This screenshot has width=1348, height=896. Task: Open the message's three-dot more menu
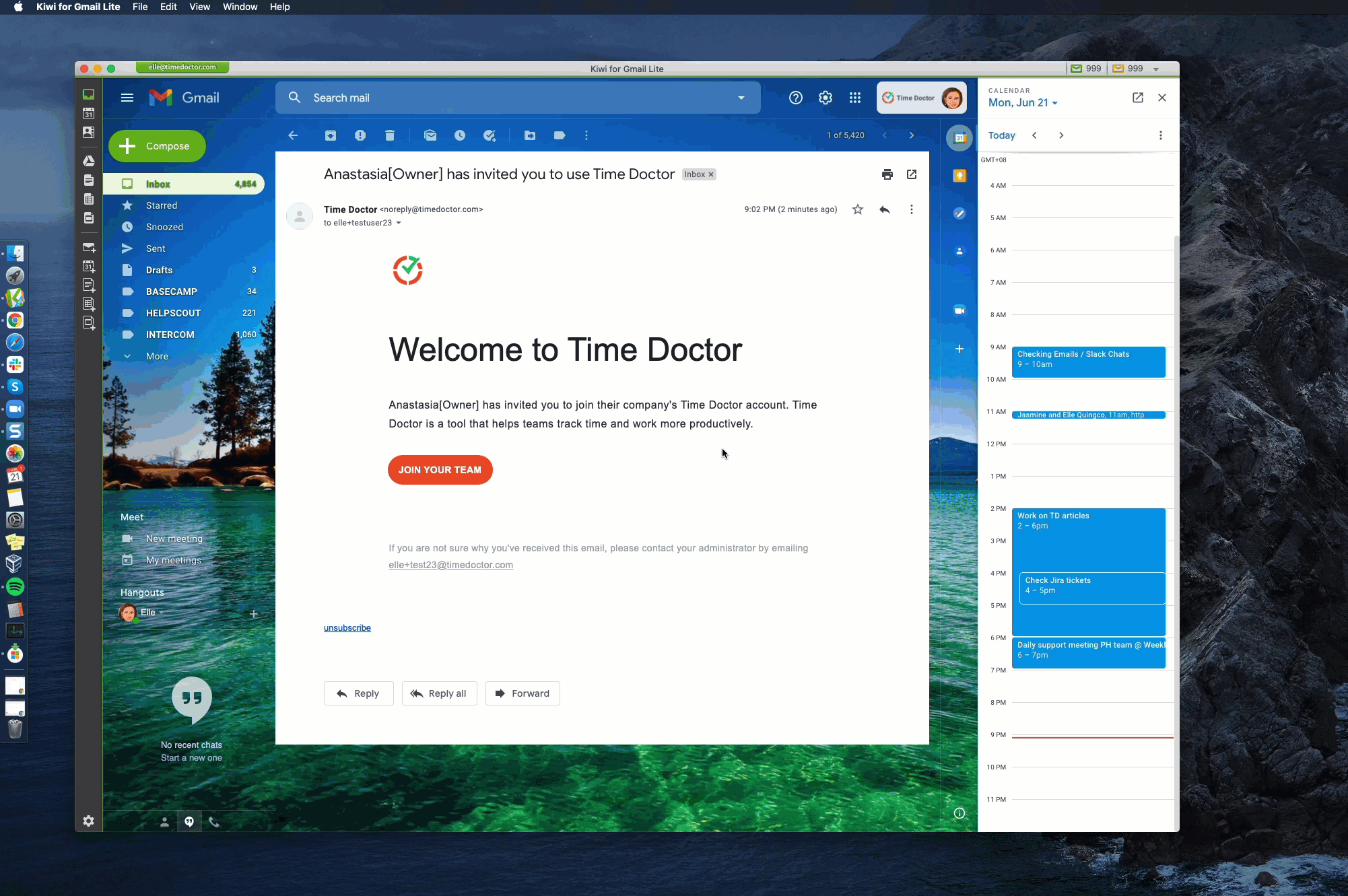coord(912,209)
